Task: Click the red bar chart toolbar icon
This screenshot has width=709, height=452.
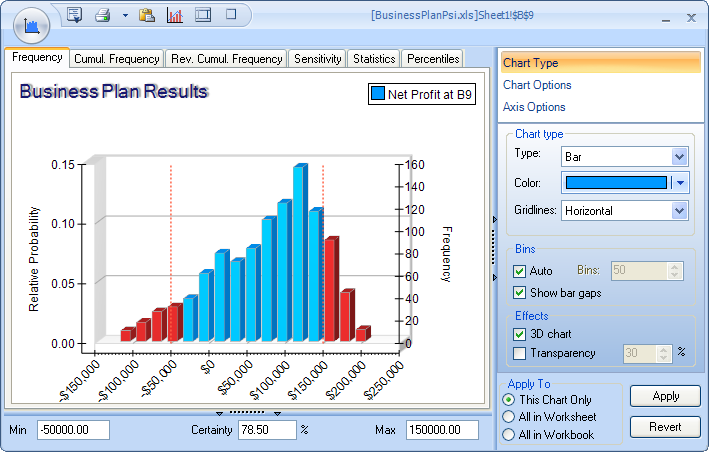Action: (x=175, y=15)
